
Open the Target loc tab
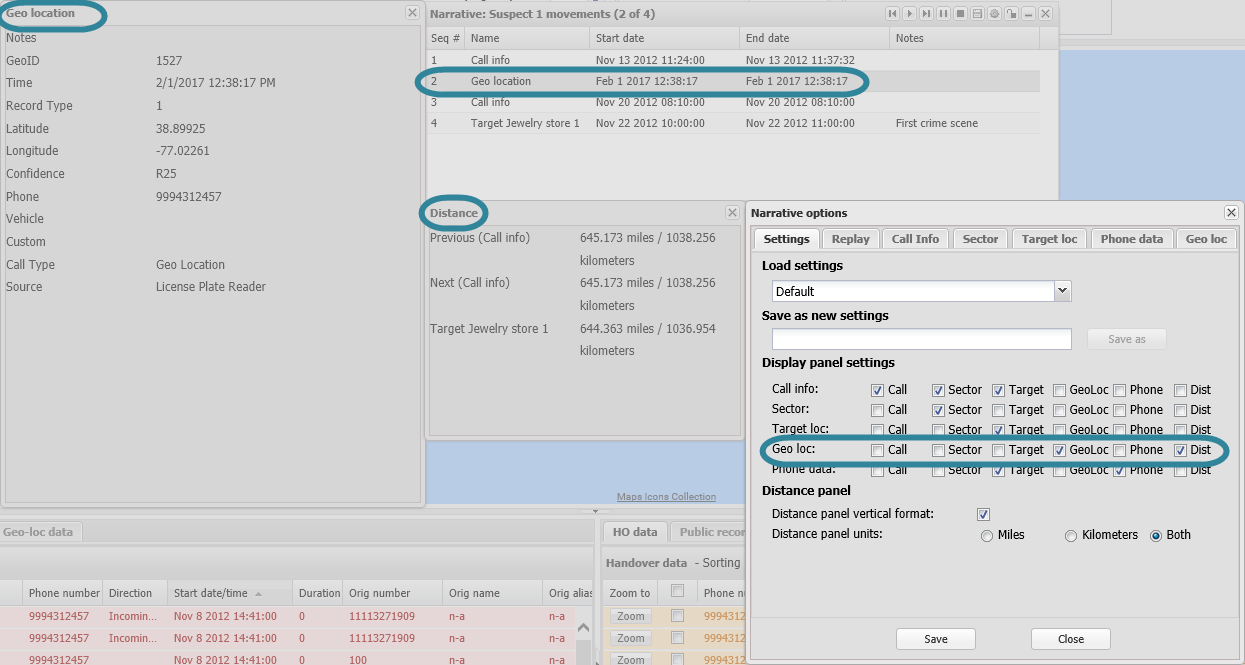tap(1049, 239)
